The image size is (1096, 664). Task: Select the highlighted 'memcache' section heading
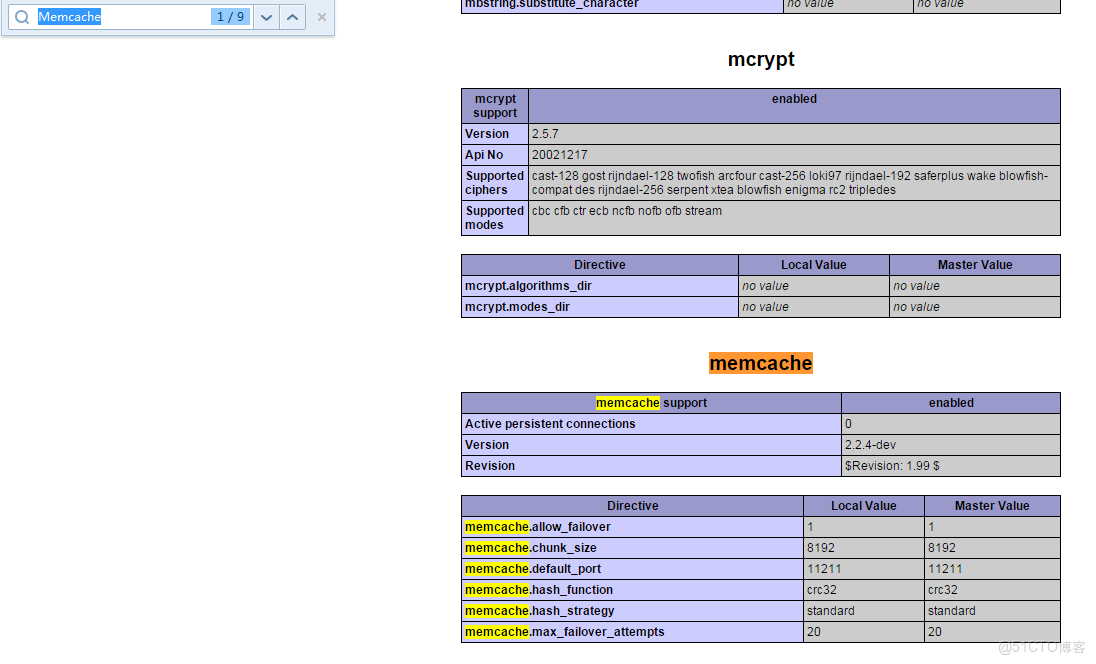click(761, 363)
